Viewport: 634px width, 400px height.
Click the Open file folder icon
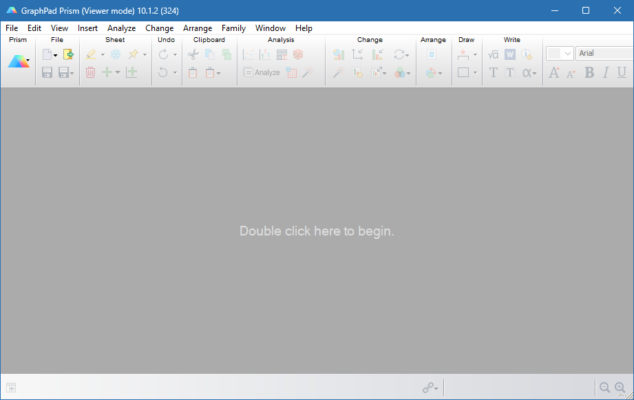click(68, 54)
